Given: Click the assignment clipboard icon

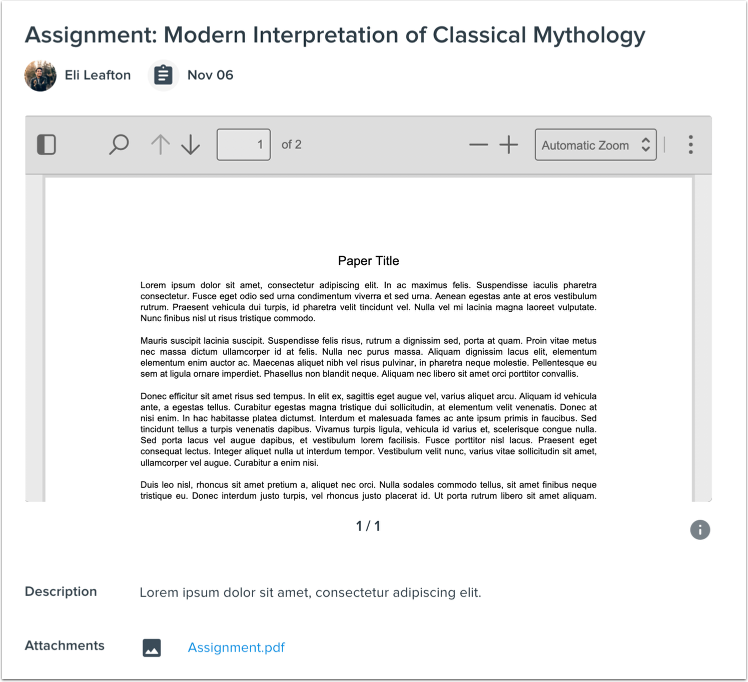Looking at the screenshot, I should 163,75.
